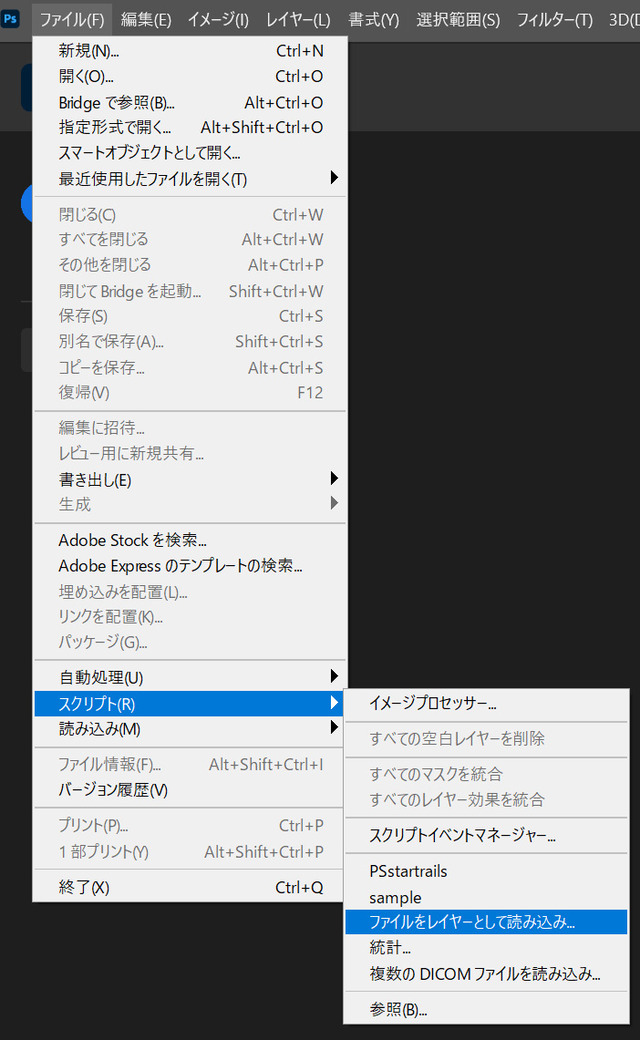Select スマートオブジェクトとして開く... entry

tap(190, 153)
